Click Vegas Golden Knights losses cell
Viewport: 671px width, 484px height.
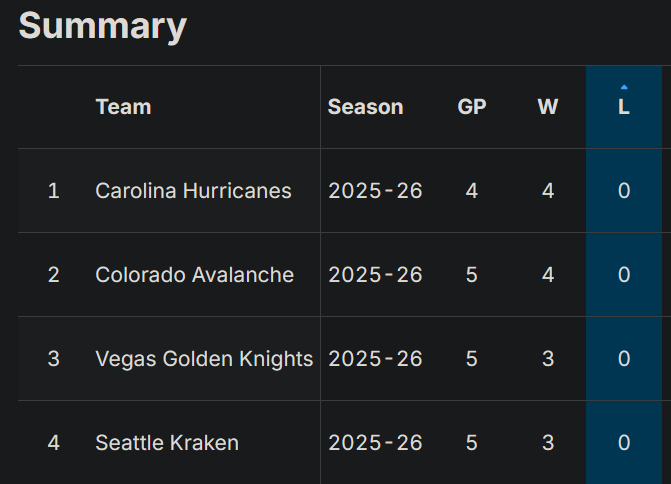624,358
